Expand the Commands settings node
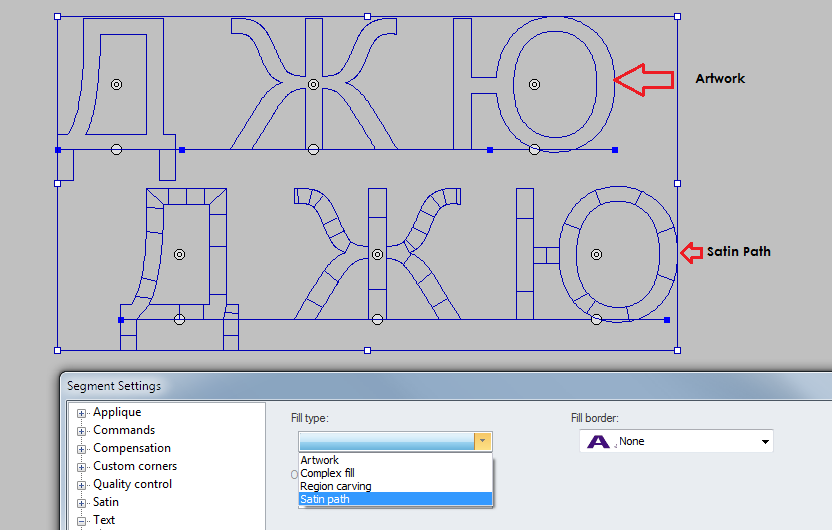The width and height of the screenshot is (832, 530). tap(82, 431)
